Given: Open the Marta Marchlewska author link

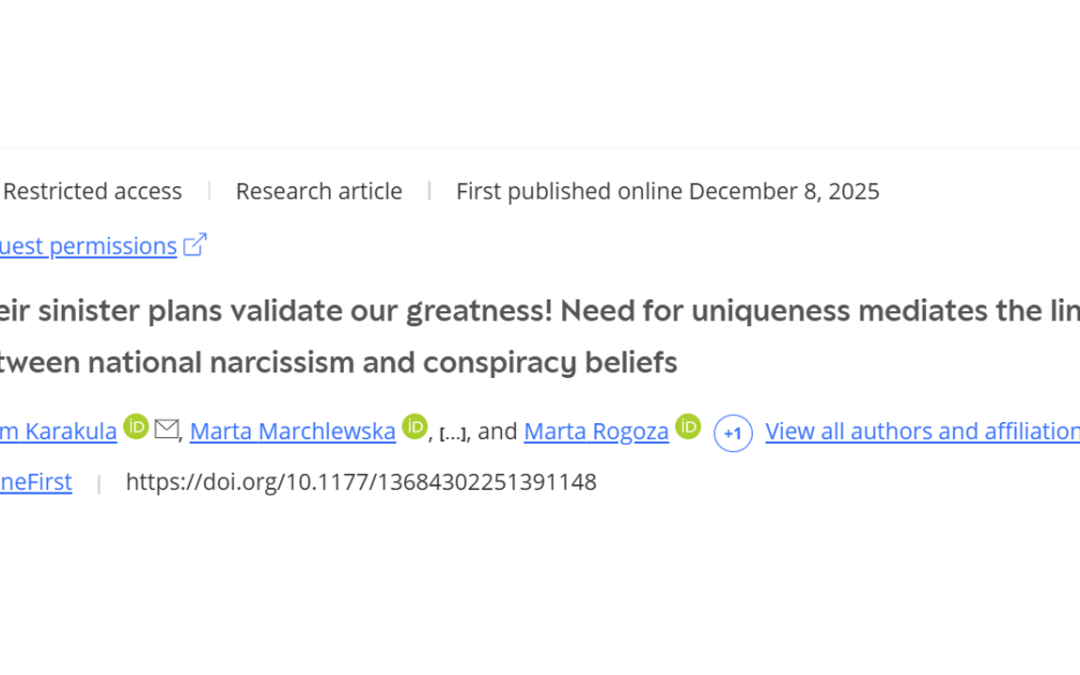Looking at the screenshot, I should 292,431.
